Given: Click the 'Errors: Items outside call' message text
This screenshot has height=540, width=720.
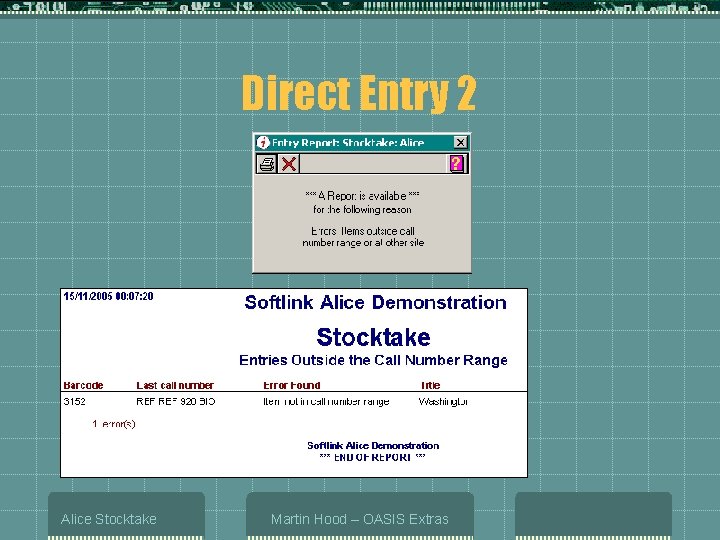Looking at the screenshot, I should pos(363,237).
